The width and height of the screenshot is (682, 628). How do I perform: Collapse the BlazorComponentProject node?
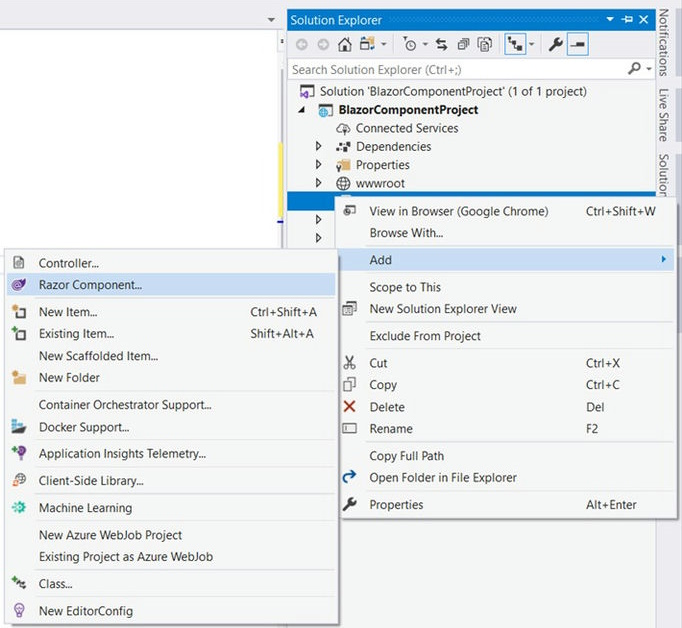[301, 110]
